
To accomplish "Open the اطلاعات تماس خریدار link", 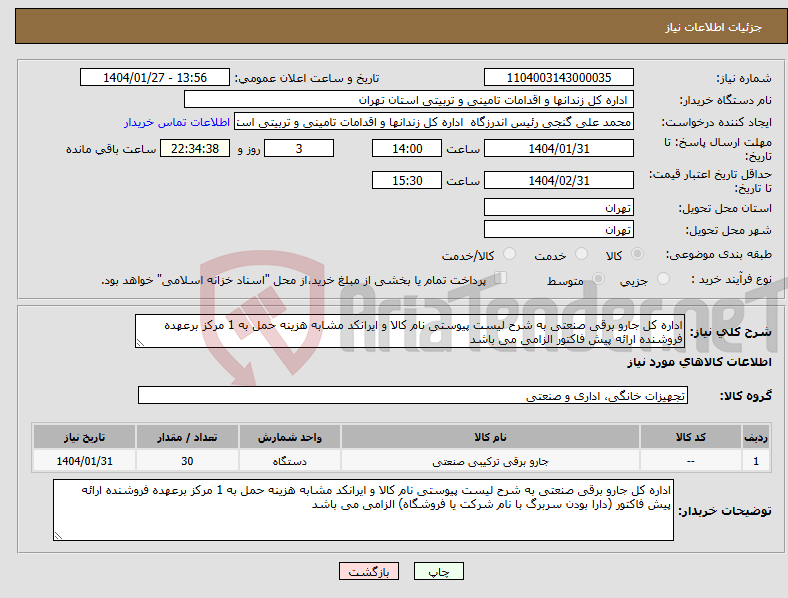I will (177, 122).
